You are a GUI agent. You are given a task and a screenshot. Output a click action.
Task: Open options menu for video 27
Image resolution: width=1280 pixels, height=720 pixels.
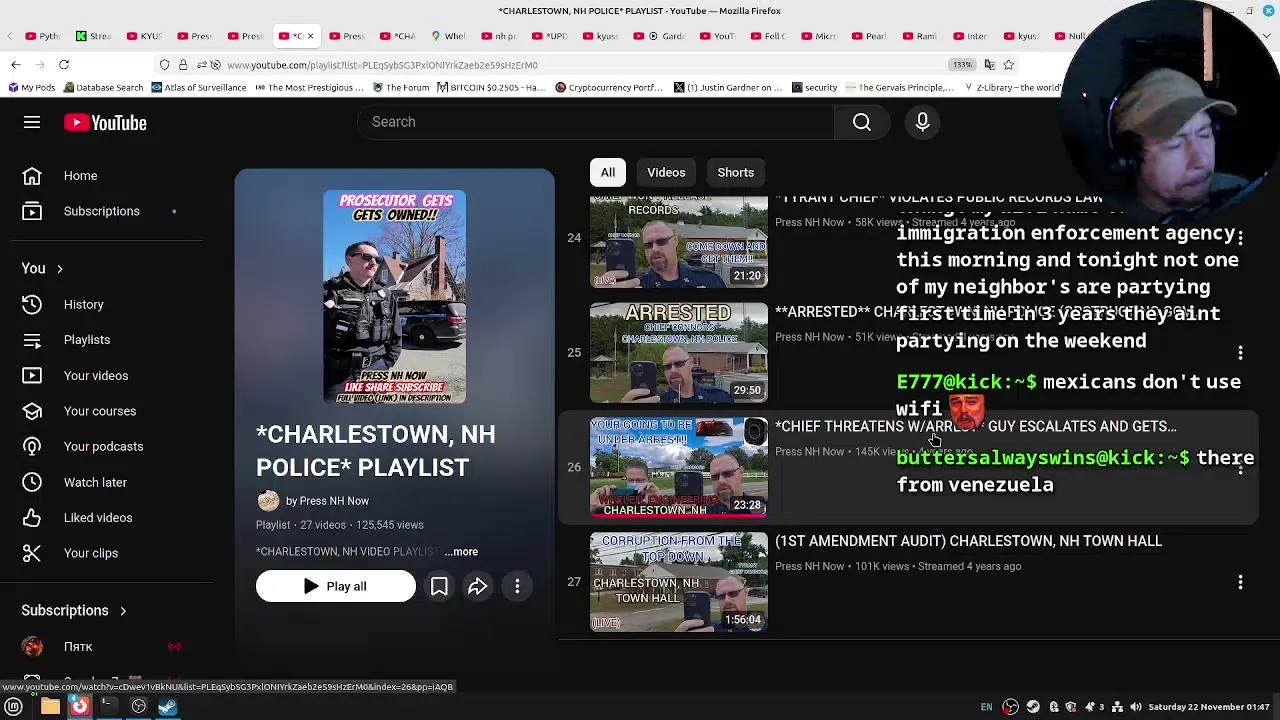[x=1240, y=582]
